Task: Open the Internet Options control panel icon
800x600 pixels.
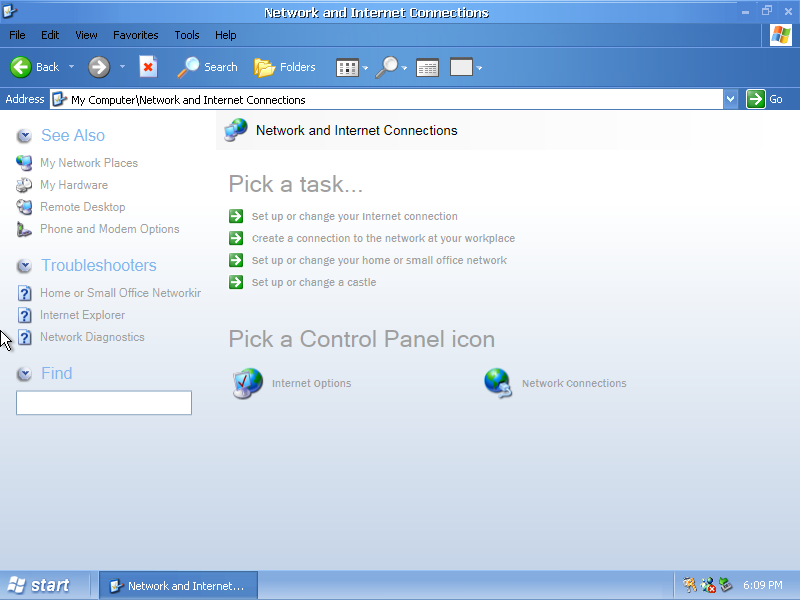Action: click(247, 383)
